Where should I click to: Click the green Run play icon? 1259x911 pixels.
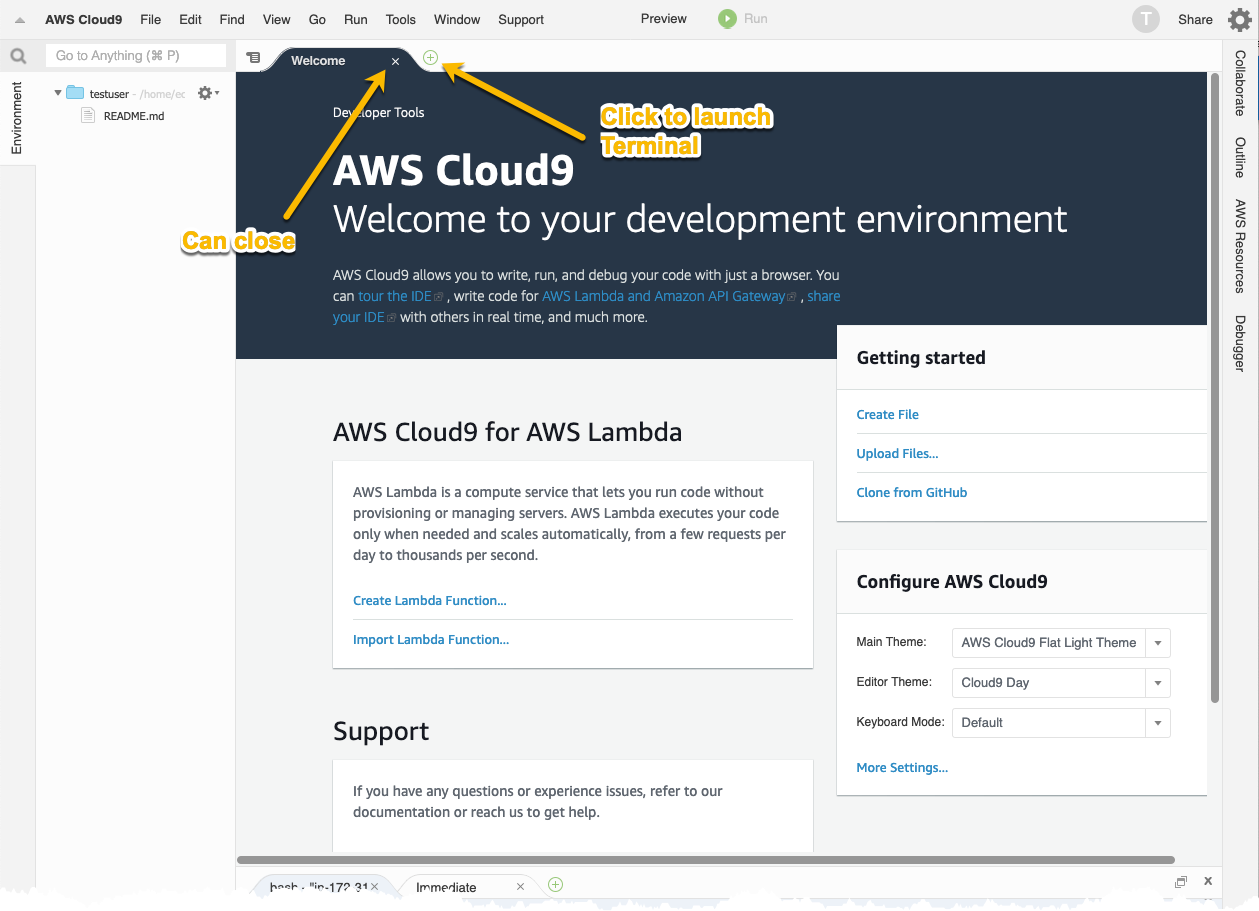pos(727,19)
